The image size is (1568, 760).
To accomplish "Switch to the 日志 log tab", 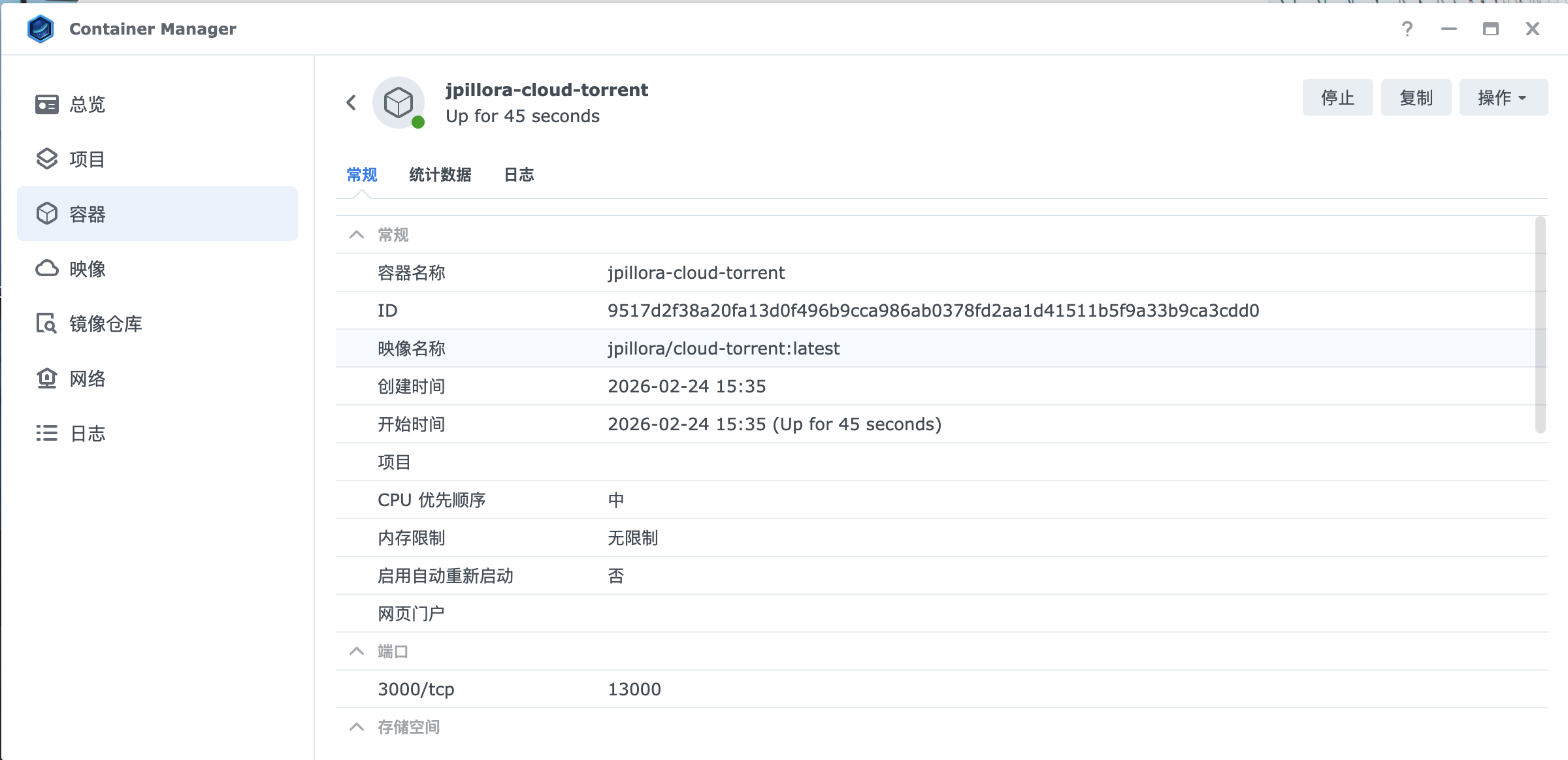I will 519,175.
